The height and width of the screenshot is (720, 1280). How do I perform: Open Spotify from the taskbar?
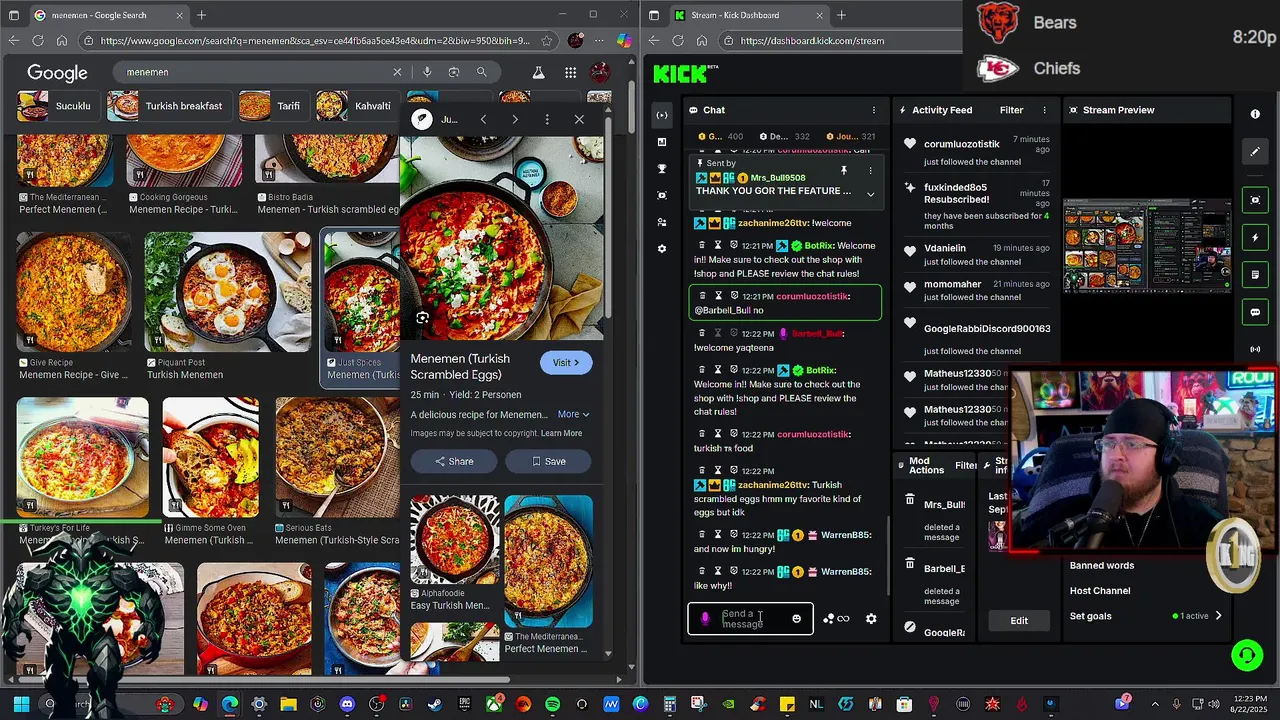tap(553, 704)
